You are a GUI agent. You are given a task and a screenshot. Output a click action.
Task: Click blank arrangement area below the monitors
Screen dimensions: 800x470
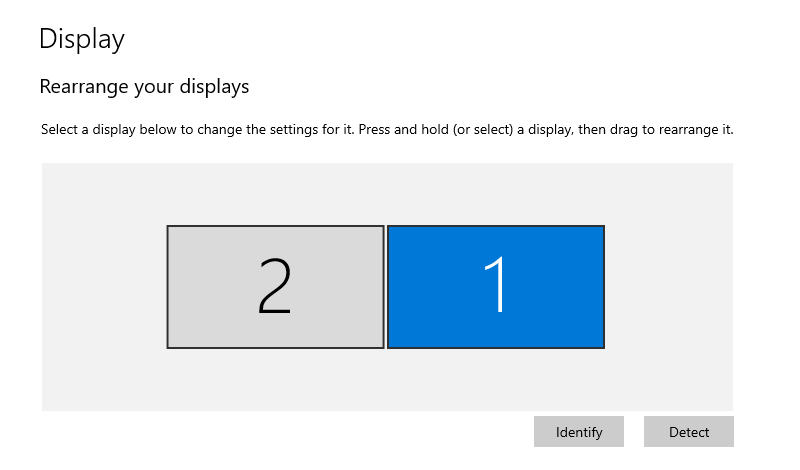coord(387,380)
